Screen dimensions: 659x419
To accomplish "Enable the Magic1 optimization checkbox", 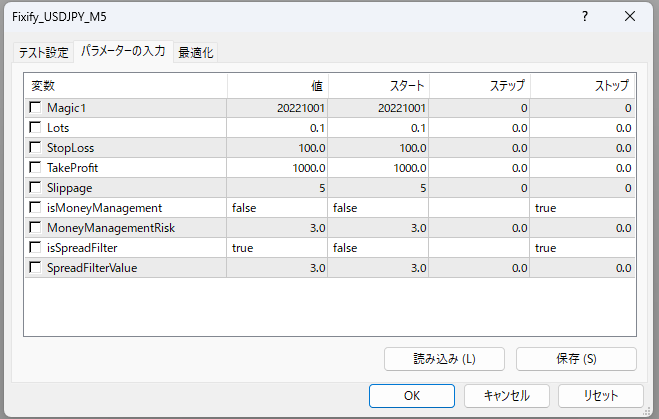I will click(36, 108).
